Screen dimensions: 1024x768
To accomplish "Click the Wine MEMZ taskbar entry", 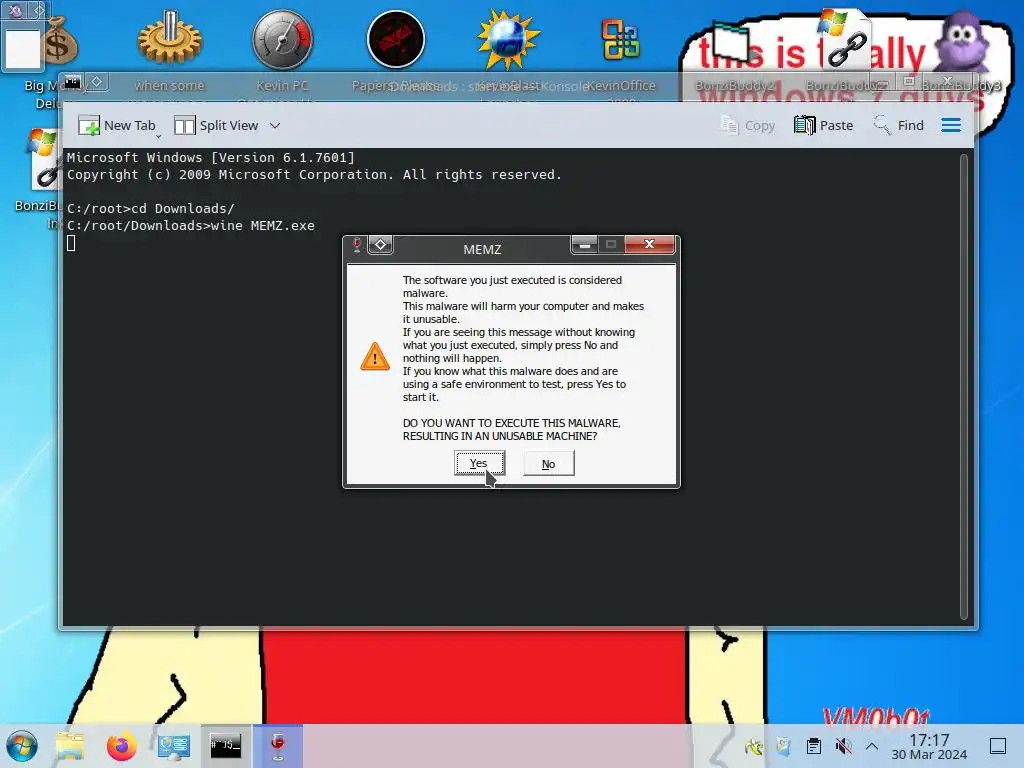I will [278, 746].
